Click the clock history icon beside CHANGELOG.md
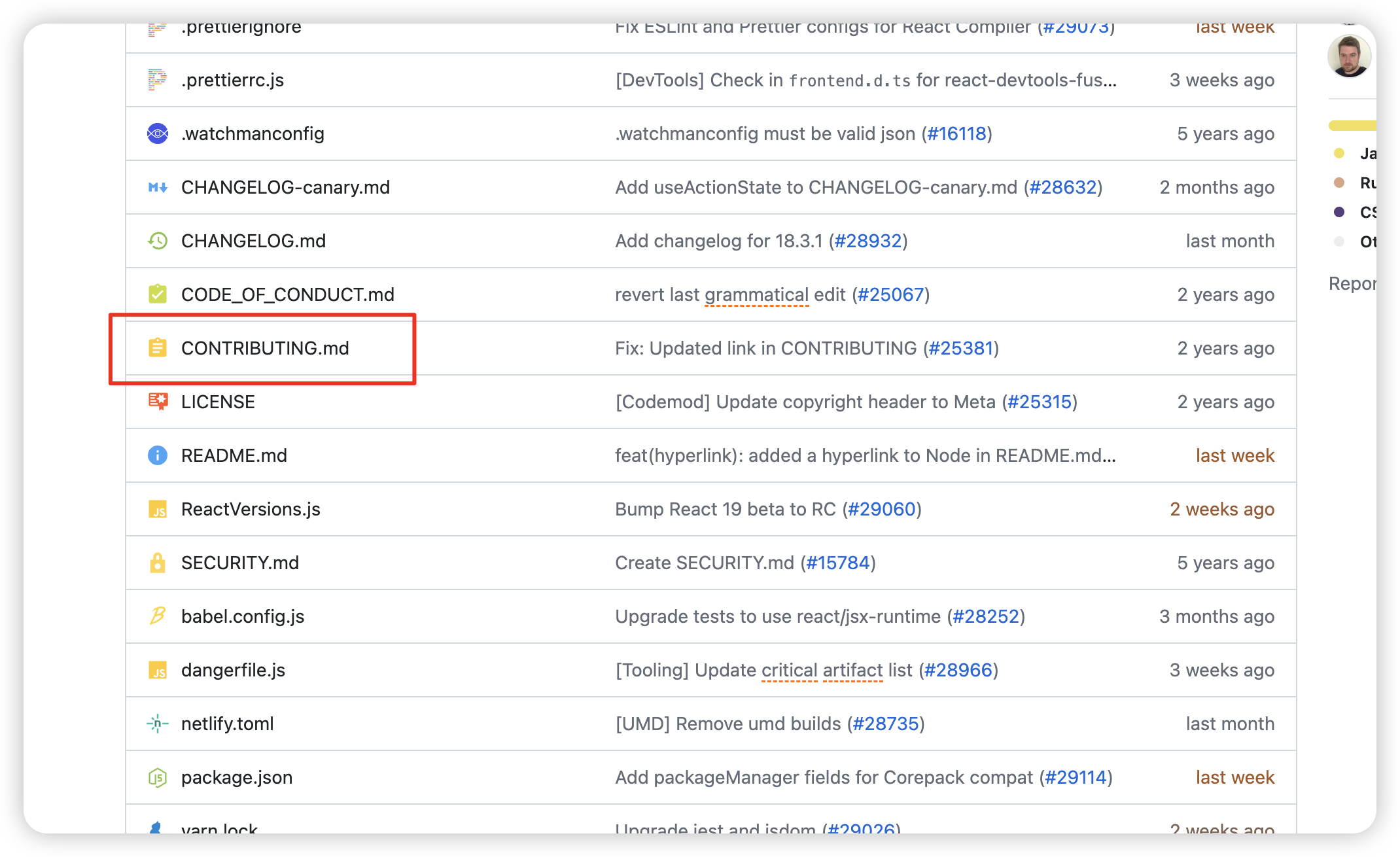 pyautogui.click(x=157, y=241)
